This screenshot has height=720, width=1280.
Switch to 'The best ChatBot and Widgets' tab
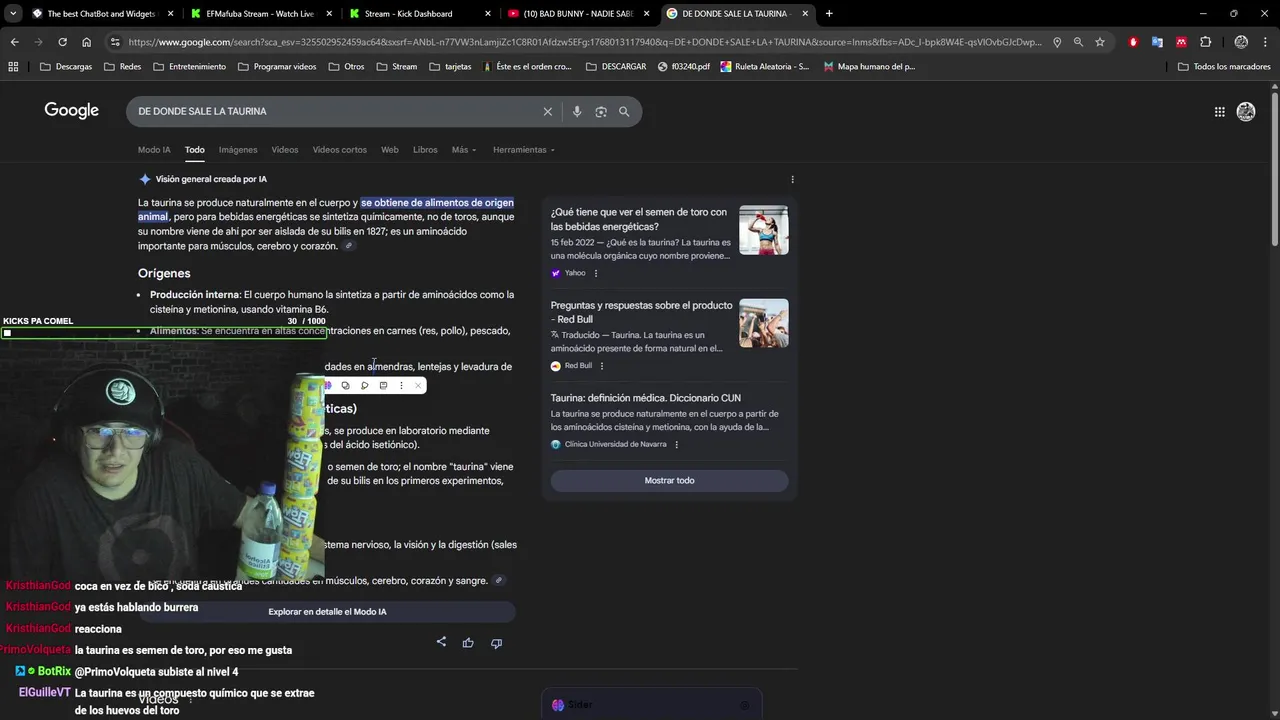(x=100, y=13)
